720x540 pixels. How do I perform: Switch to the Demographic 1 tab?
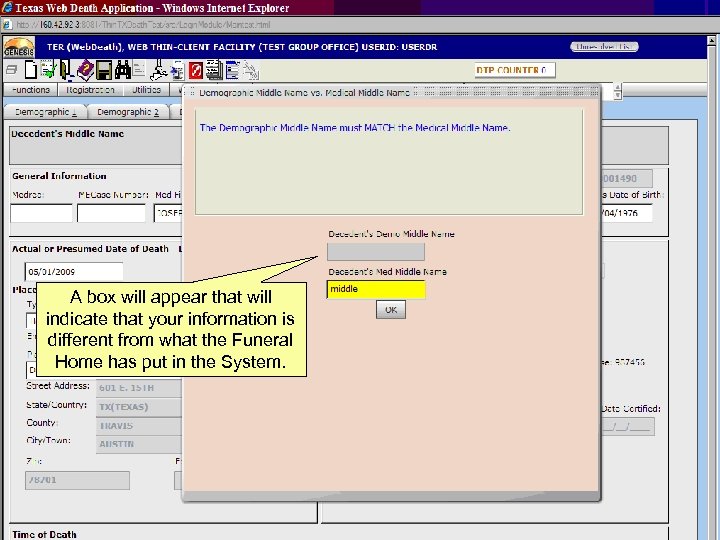pos(45,112)
